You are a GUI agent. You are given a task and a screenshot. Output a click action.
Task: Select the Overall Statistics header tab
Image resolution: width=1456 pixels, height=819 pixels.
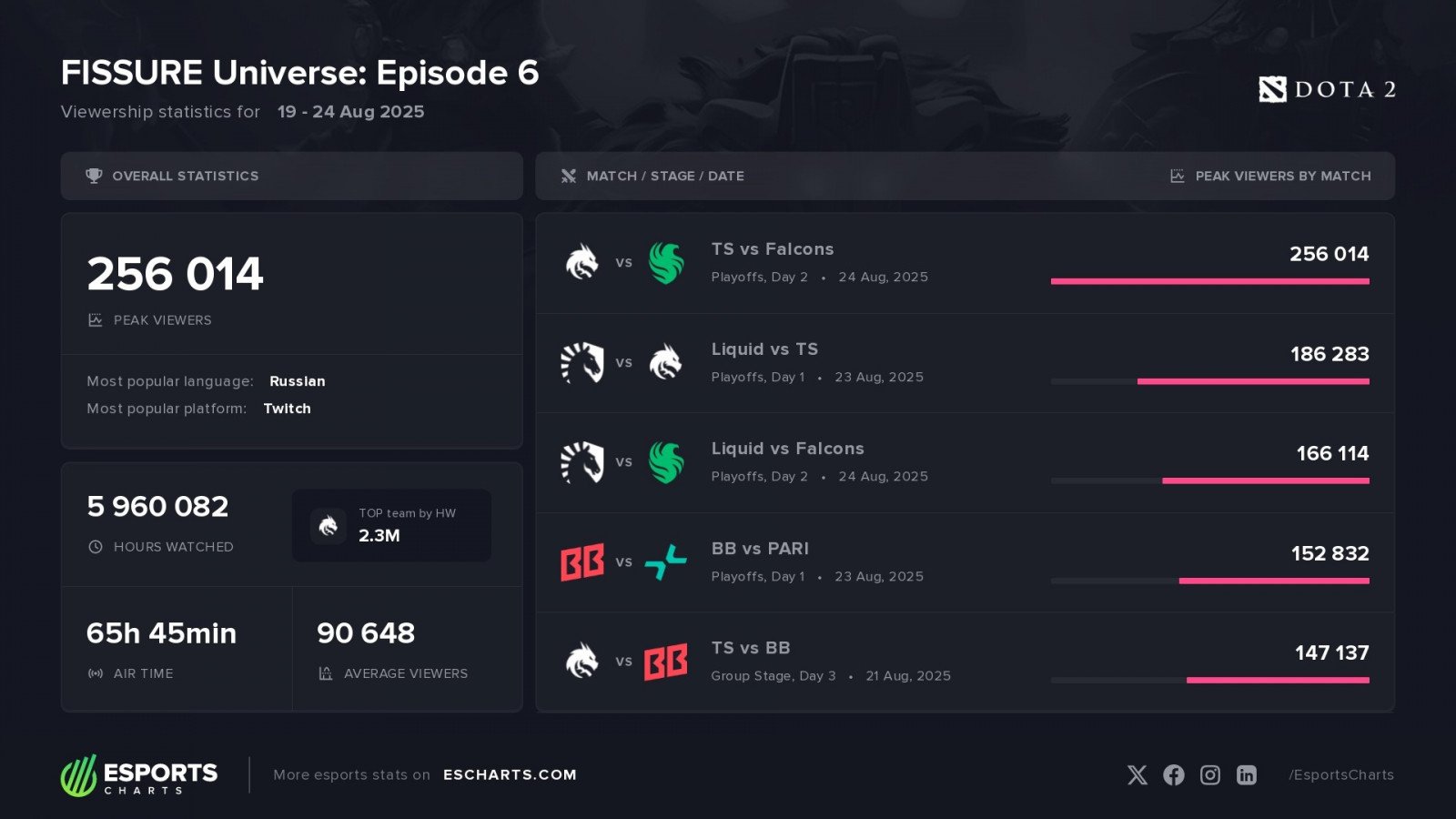(291, 176)
